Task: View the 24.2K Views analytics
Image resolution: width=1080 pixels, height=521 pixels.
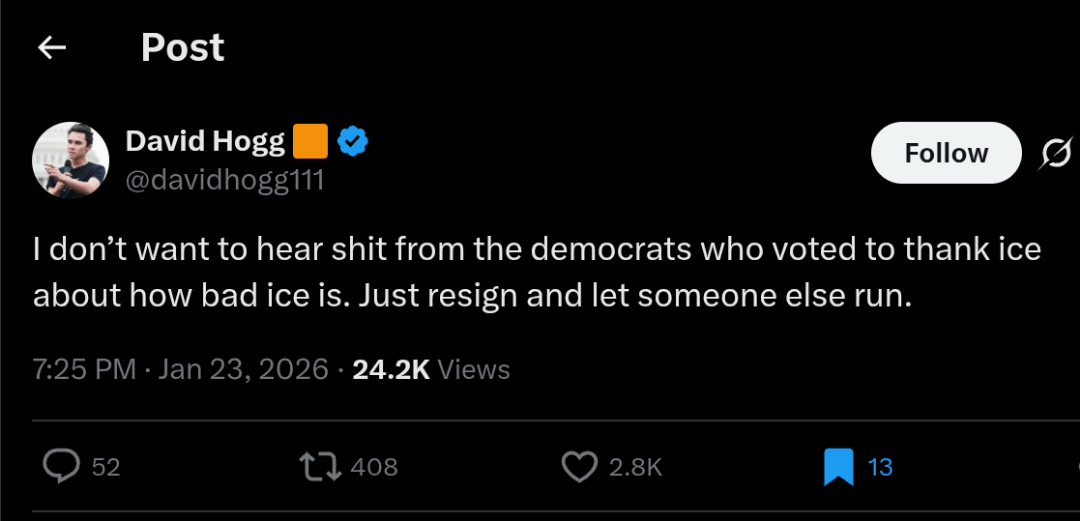Action: (x=431, y=369)
